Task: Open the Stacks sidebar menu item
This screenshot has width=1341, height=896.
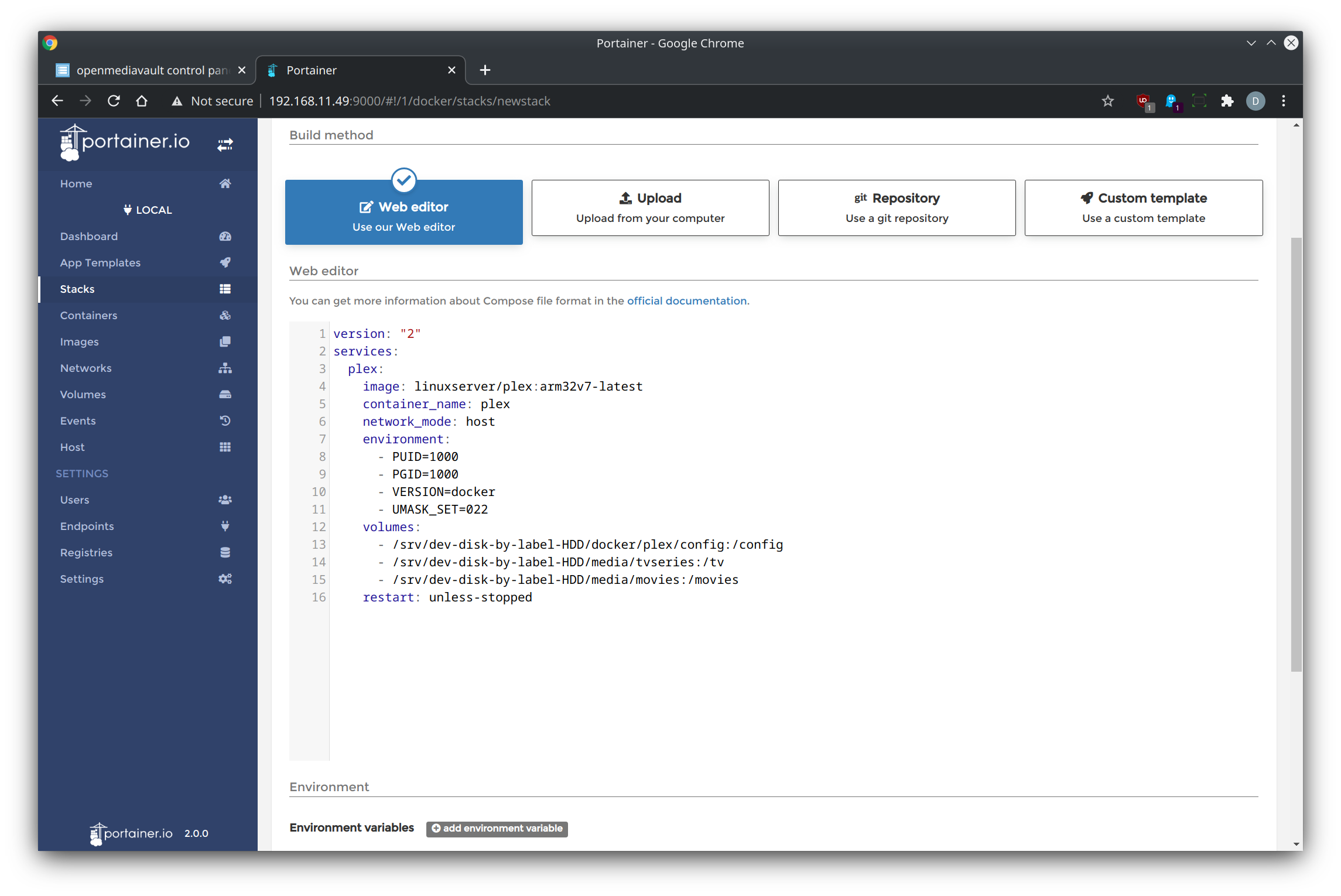Action: (x=77, y=289)
